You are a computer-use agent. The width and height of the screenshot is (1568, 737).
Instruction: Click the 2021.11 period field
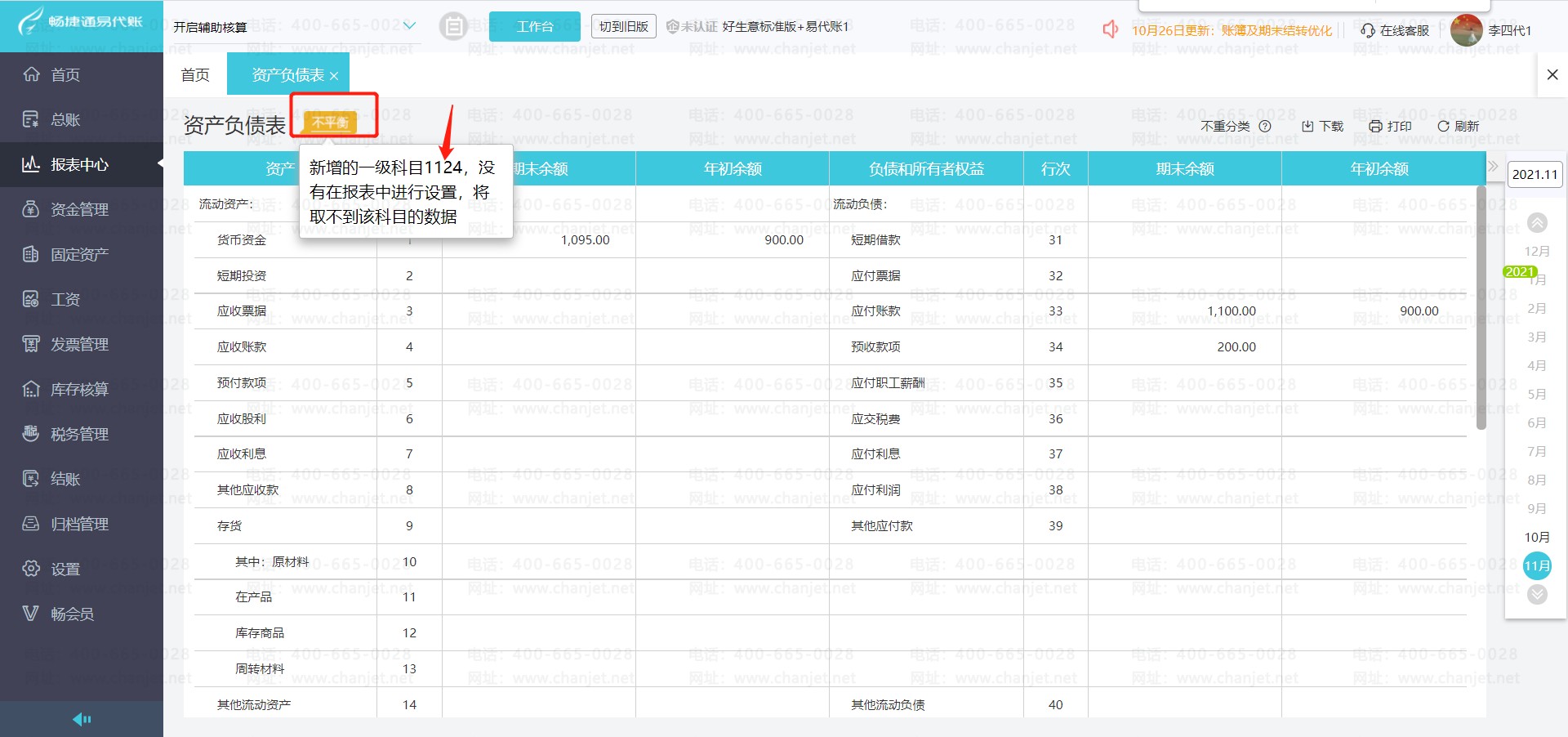point(1535,174)
